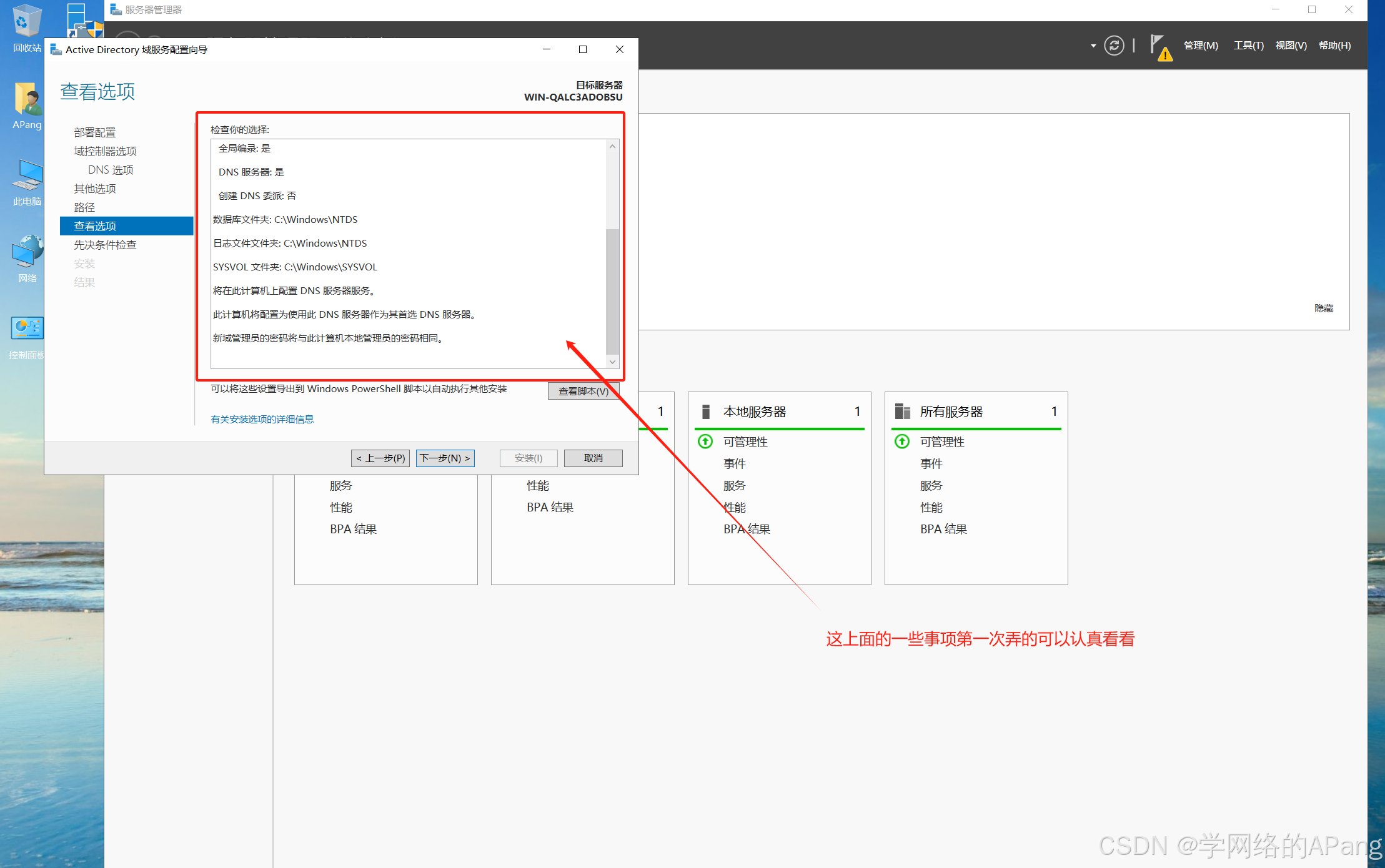Open the Control Panel desktop icon
Screen dimensions: 1385x868
[x=27, y=329]
